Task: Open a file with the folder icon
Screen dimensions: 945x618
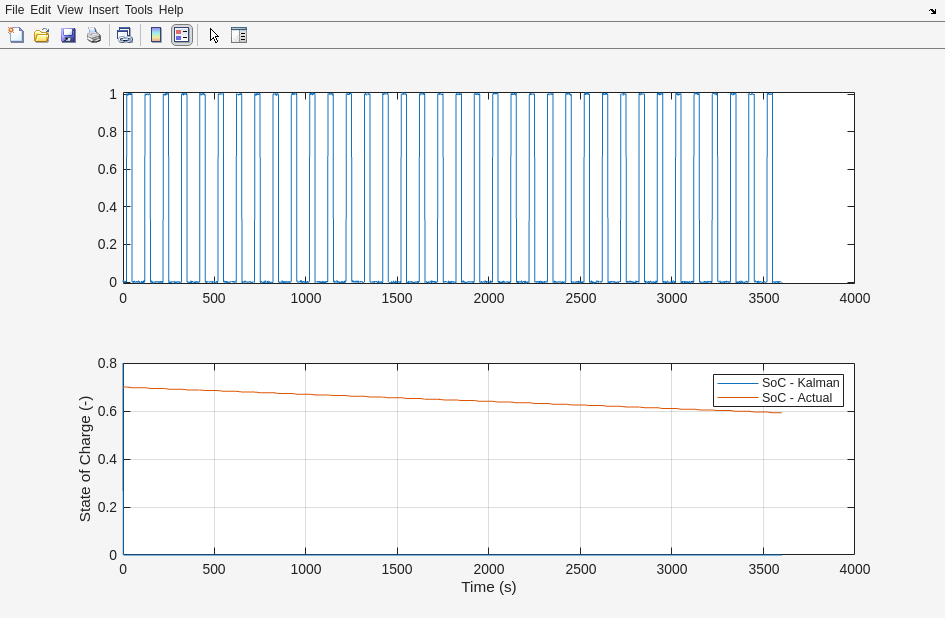Action: click(42, 35)
